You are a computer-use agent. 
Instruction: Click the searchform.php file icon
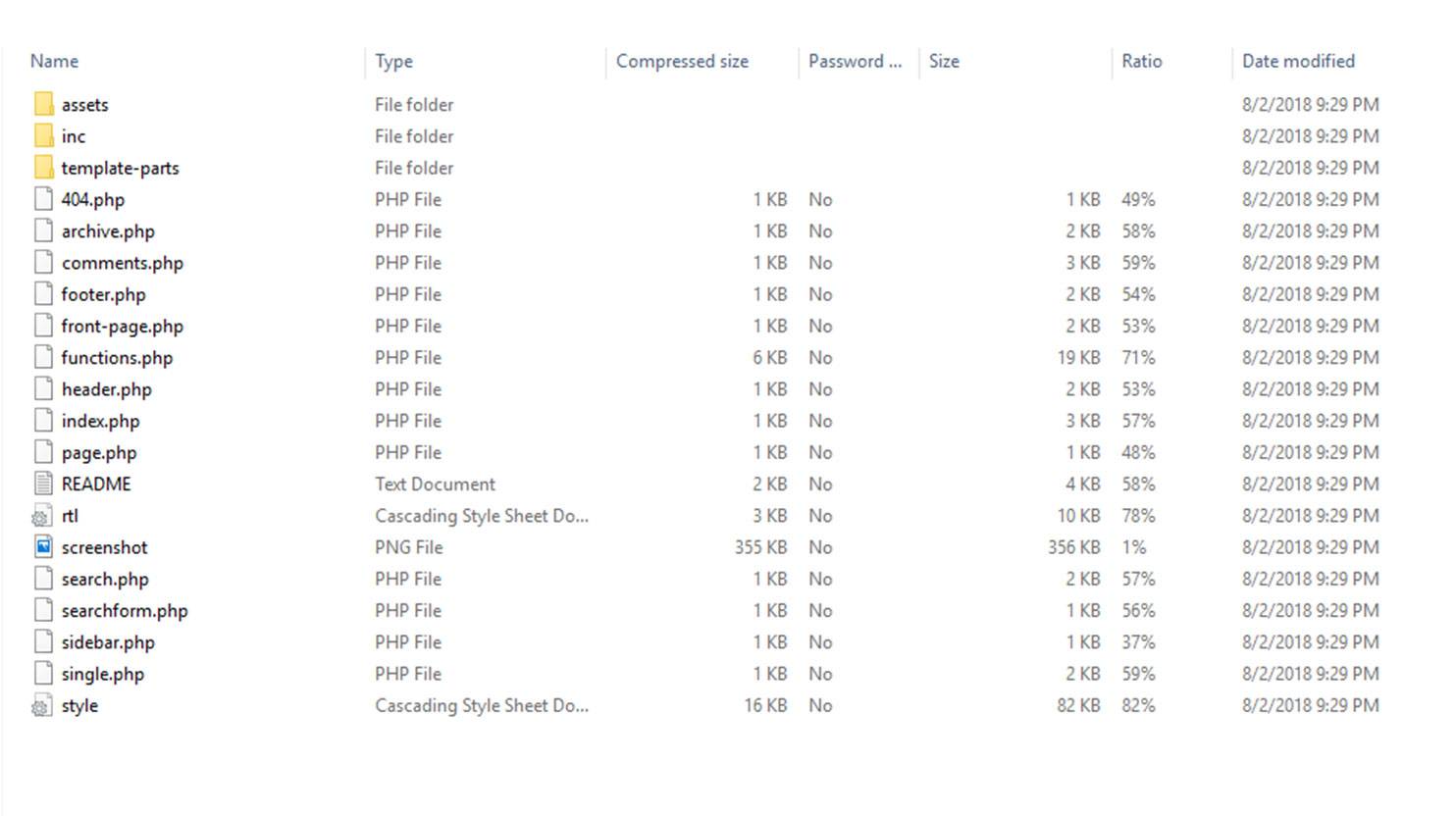point(43,610)
